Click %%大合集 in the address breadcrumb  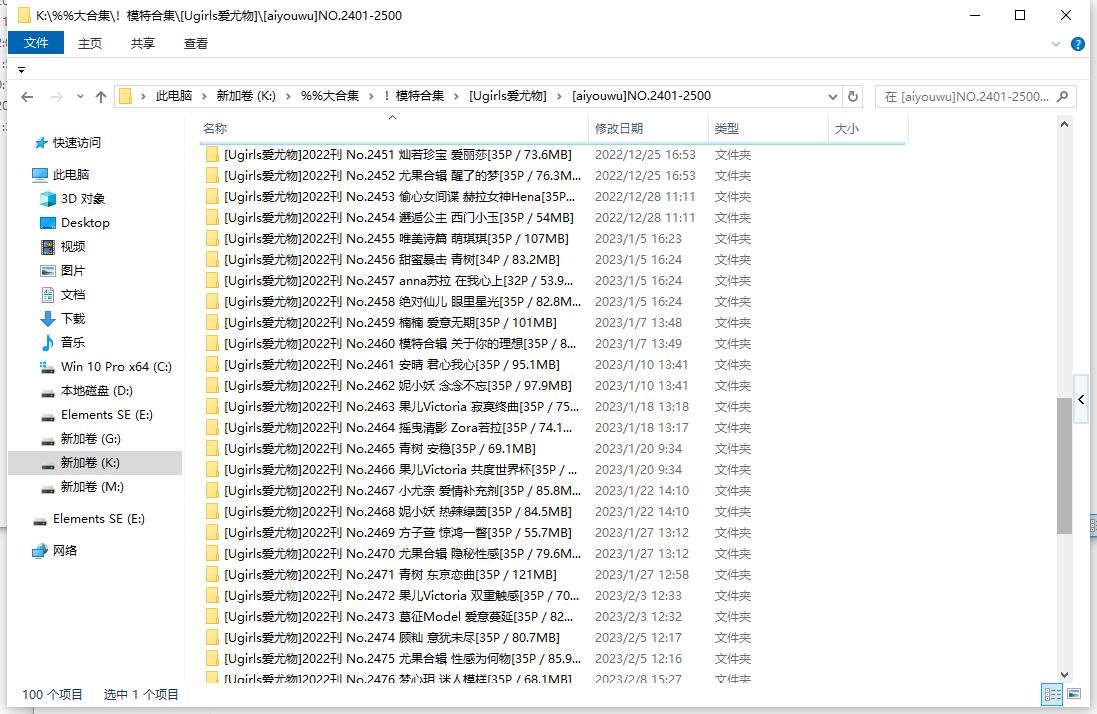[x=330, y=96]
